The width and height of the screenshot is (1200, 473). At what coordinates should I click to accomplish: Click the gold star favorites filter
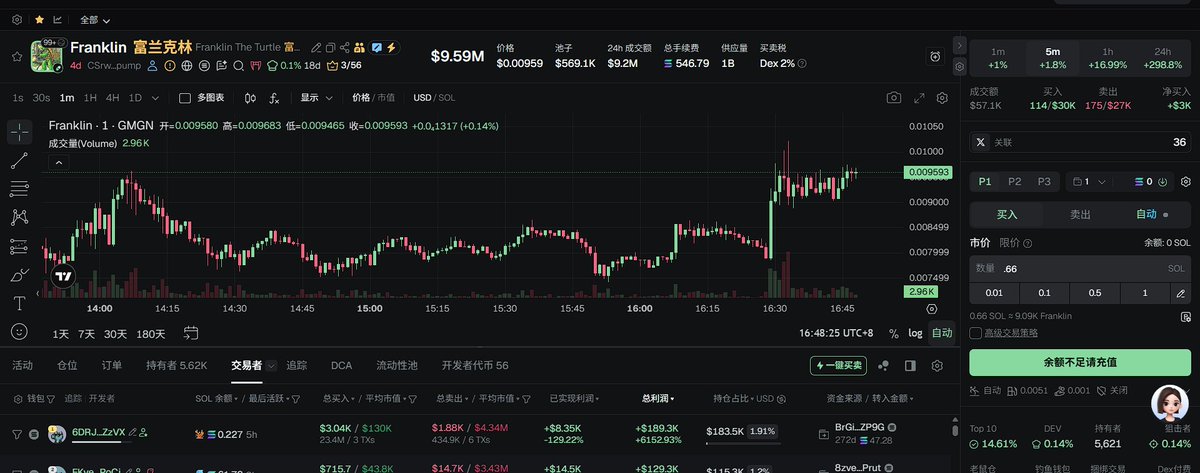click(x=39, y=19)
